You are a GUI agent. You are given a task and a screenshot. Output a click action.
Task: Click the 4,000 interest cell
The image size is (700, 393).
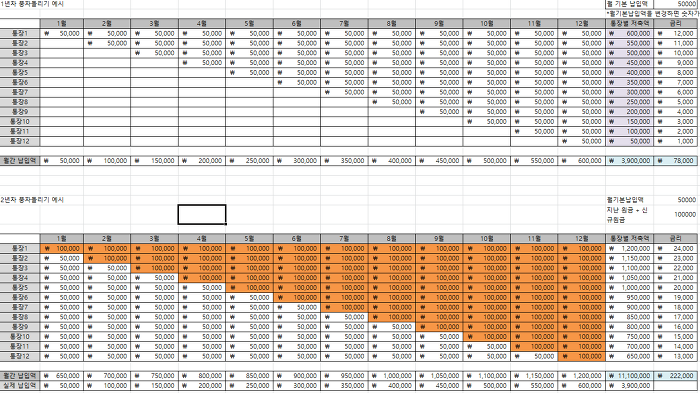click(x=675, y=112)
